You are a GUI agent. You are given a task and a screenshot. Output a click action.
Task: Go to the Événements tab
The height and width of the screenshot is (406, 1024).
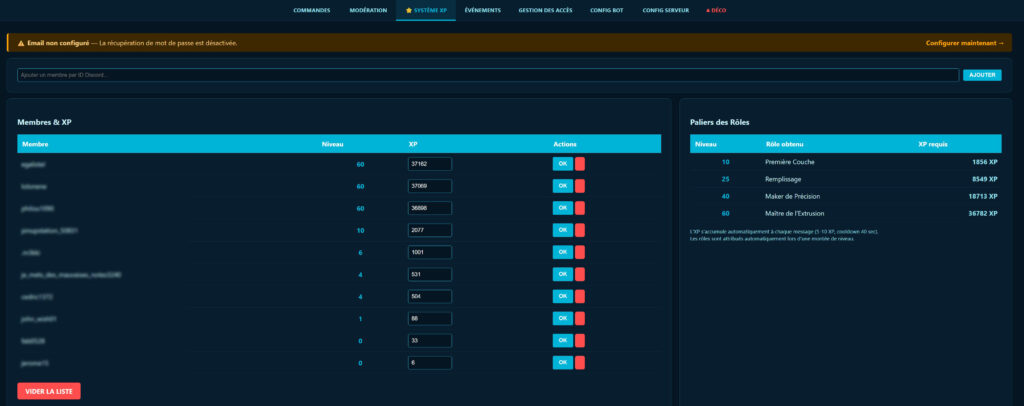(483, 10)
